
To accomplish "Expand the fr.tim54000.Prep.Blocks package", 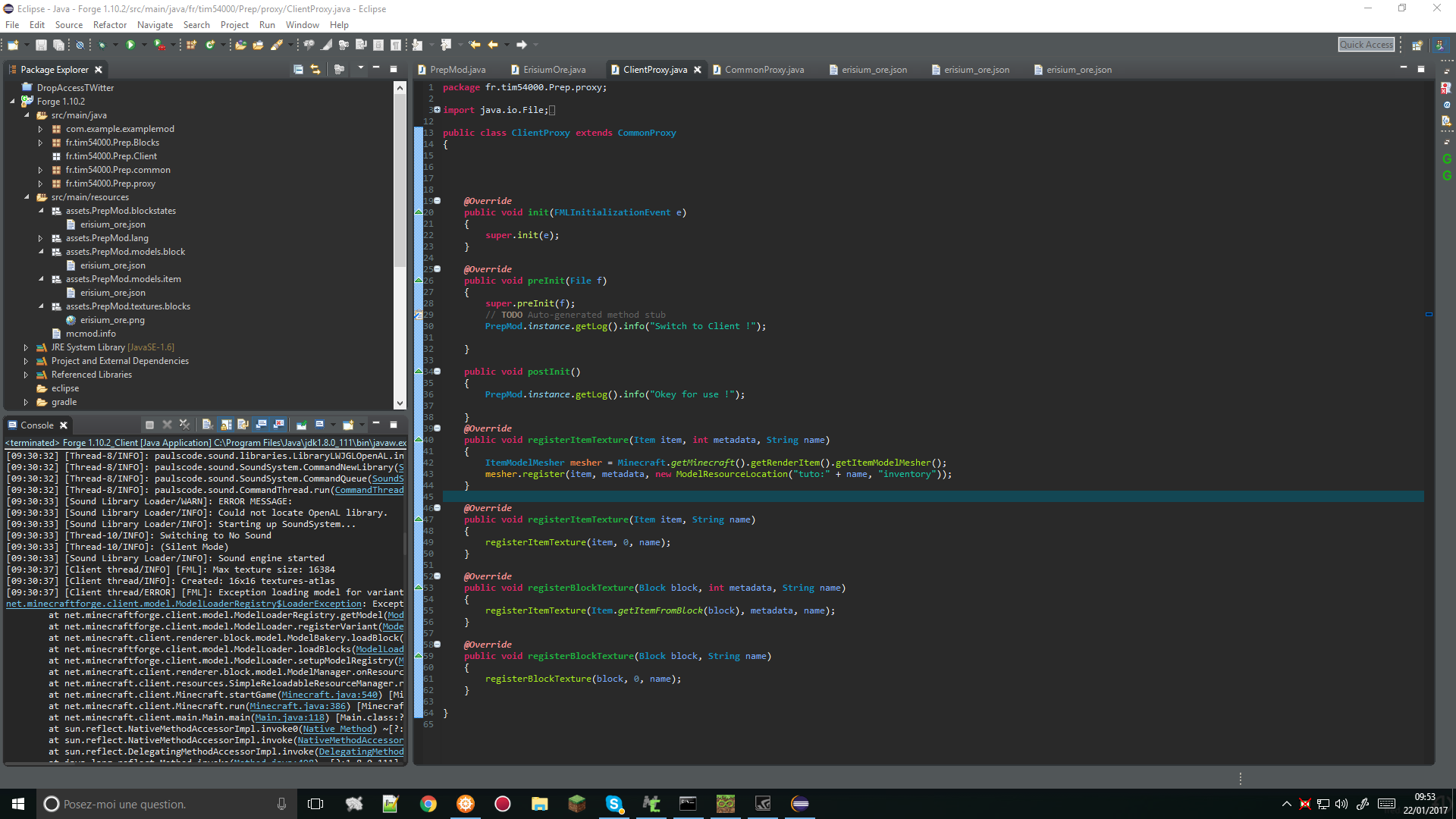I will point(40,143).
